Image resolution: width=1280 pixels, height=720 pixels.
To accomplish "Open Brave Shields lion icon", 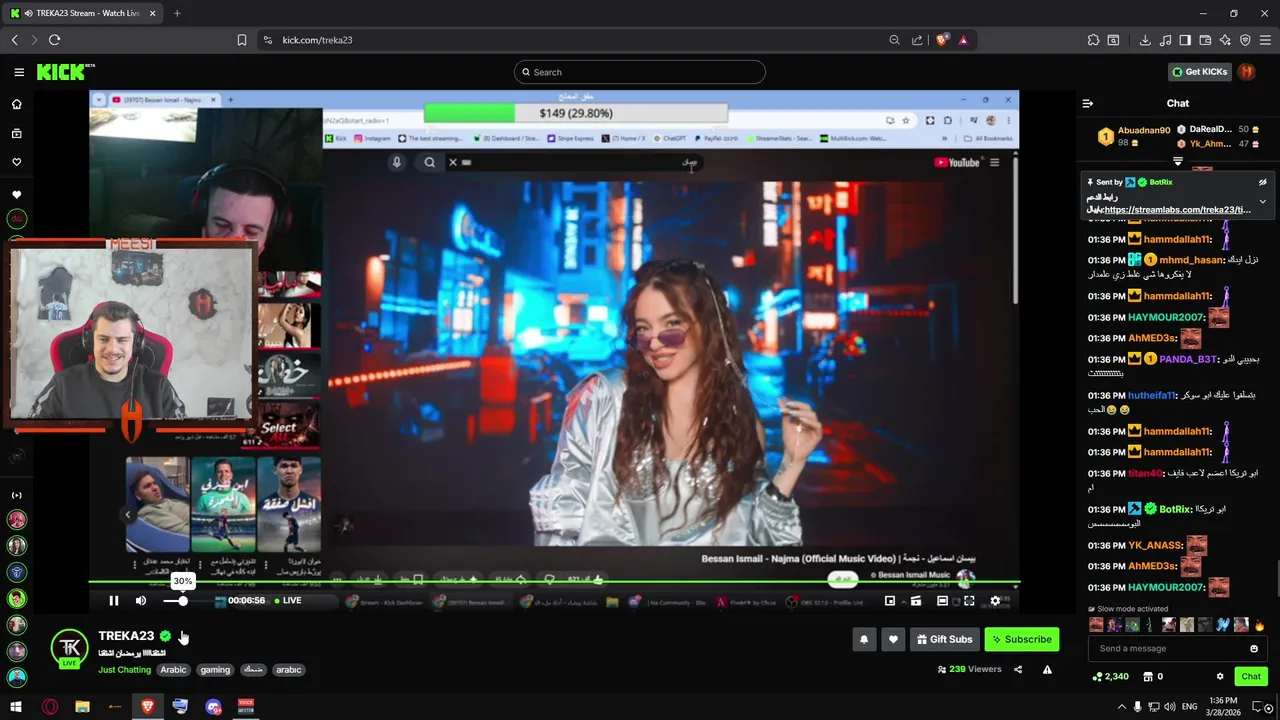I will coord(942,40).
